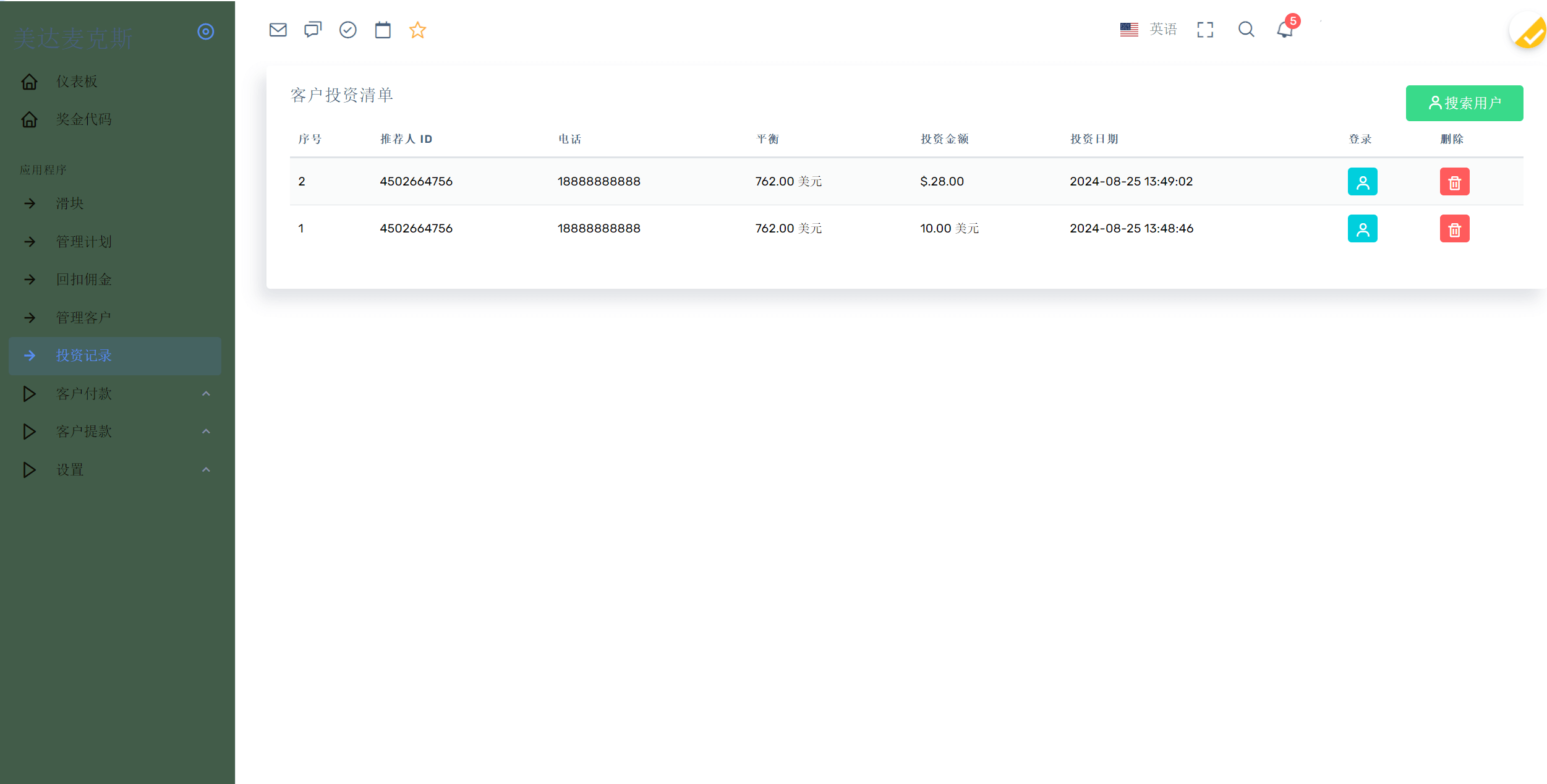This screenshot has width=1547, height=784.
Task: Log in as user in row 2
Action: click(1363, 182)
